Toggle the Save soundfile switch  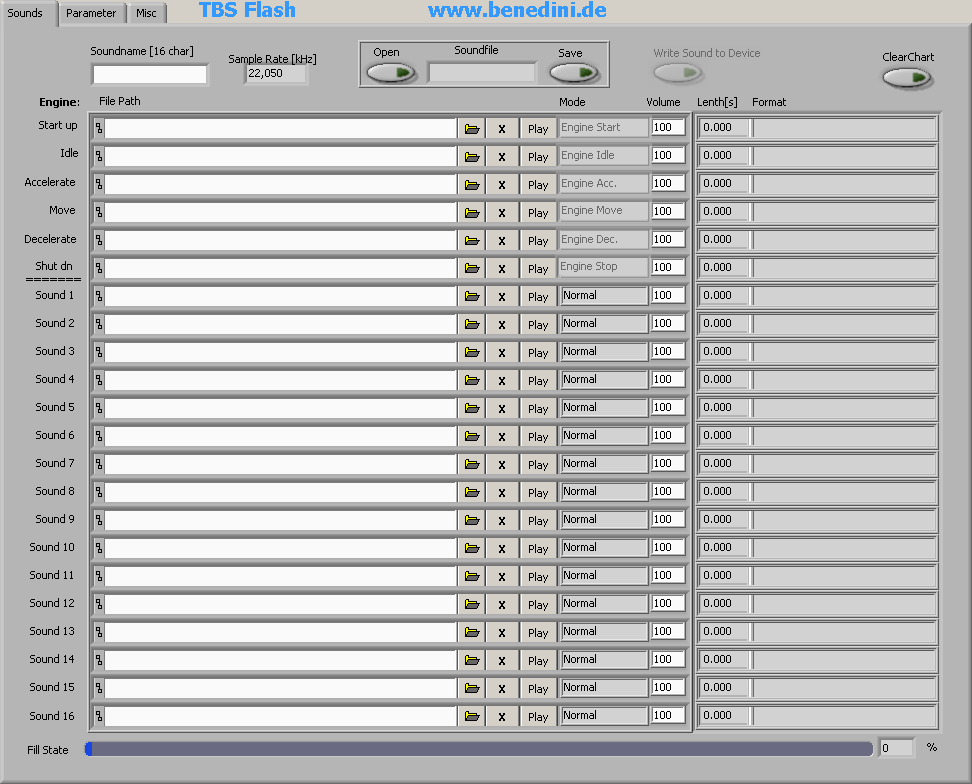pyautogui.click(x=574, y=73)
